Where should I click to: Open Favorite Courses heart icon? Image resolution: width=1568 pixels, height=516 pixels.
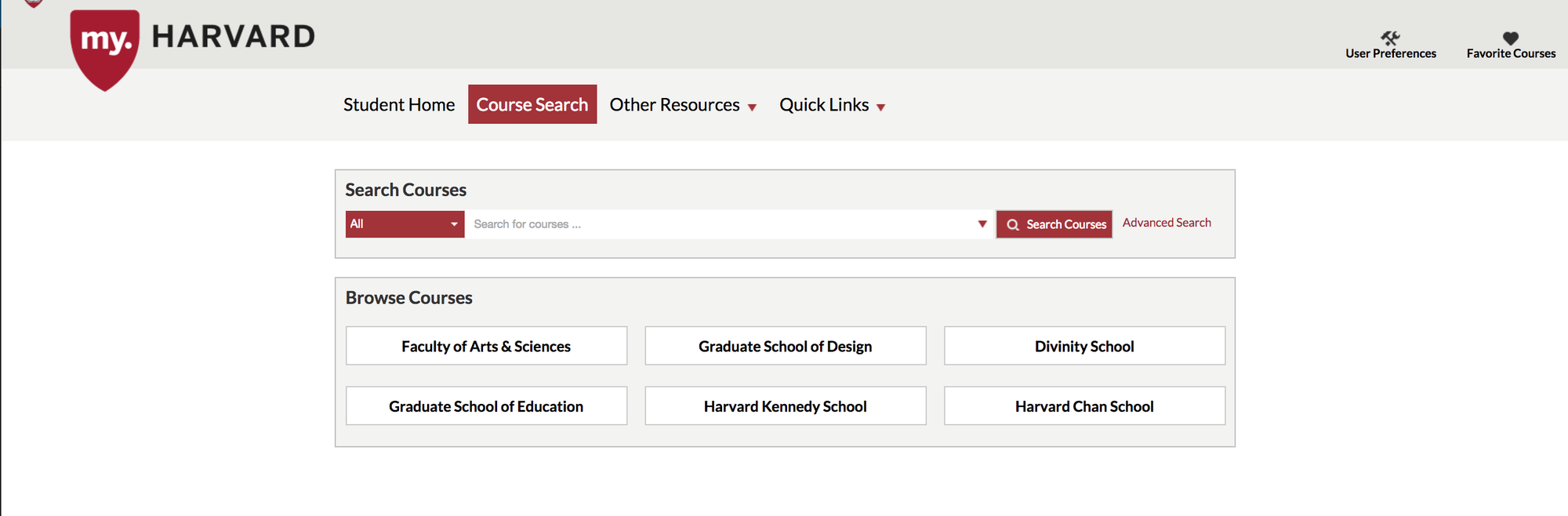pos(1511,38)
